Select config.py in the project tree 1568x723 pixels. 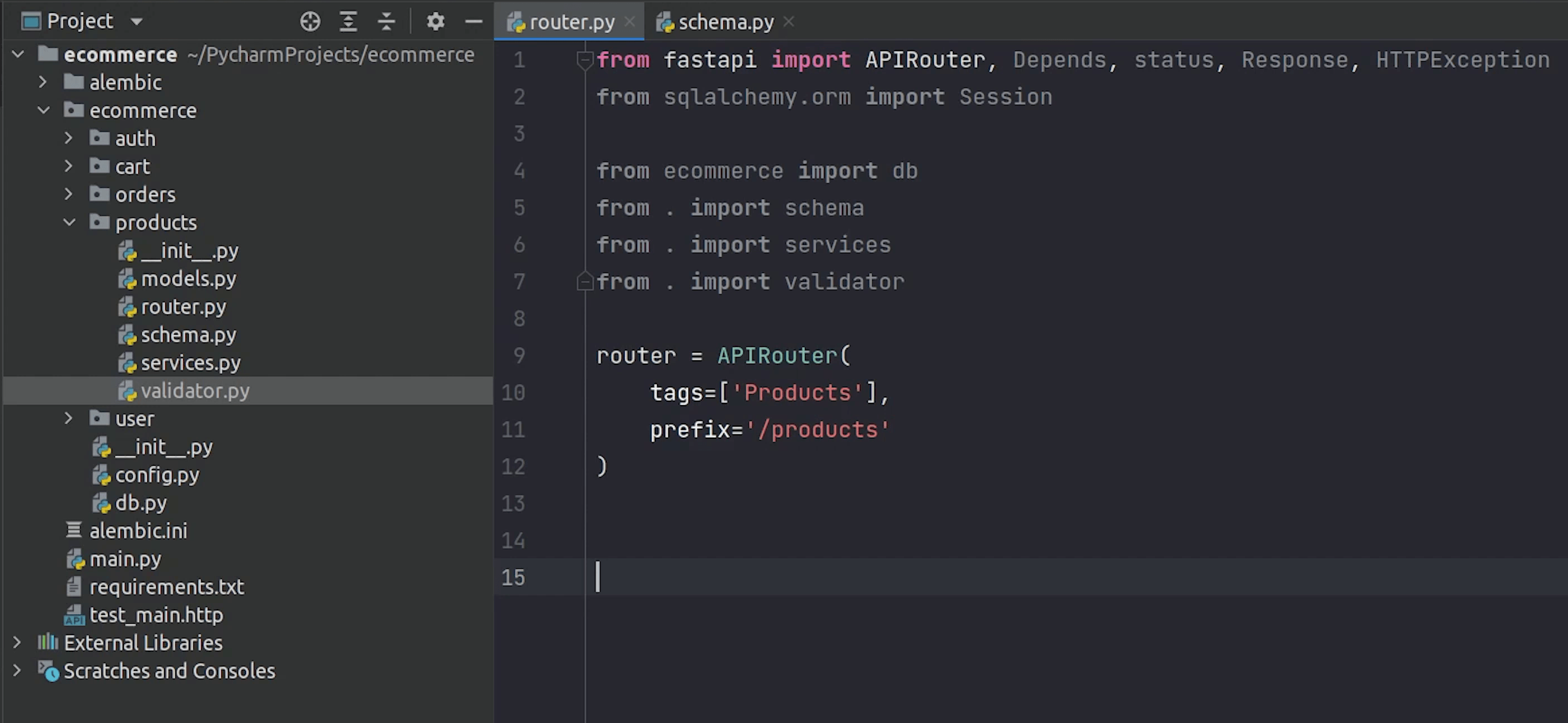[x=157, y=475]
